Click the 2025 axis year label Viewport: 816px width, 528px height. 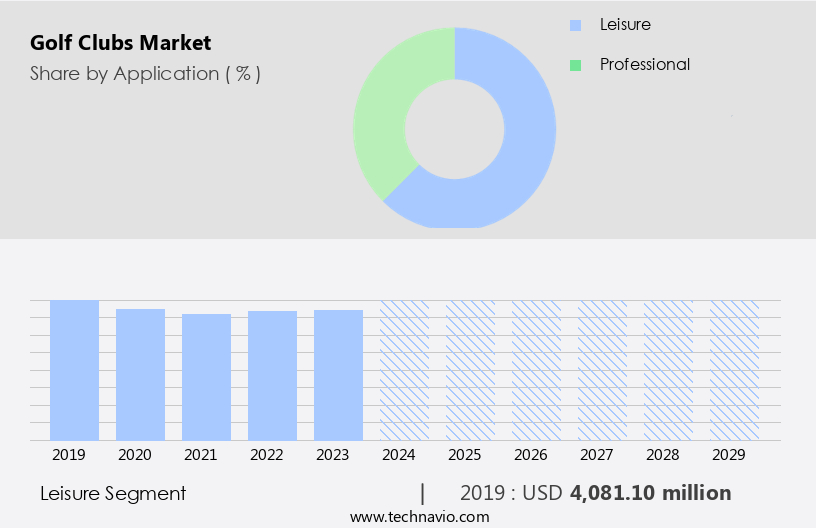pyautogui.click(x=465, y=455)
